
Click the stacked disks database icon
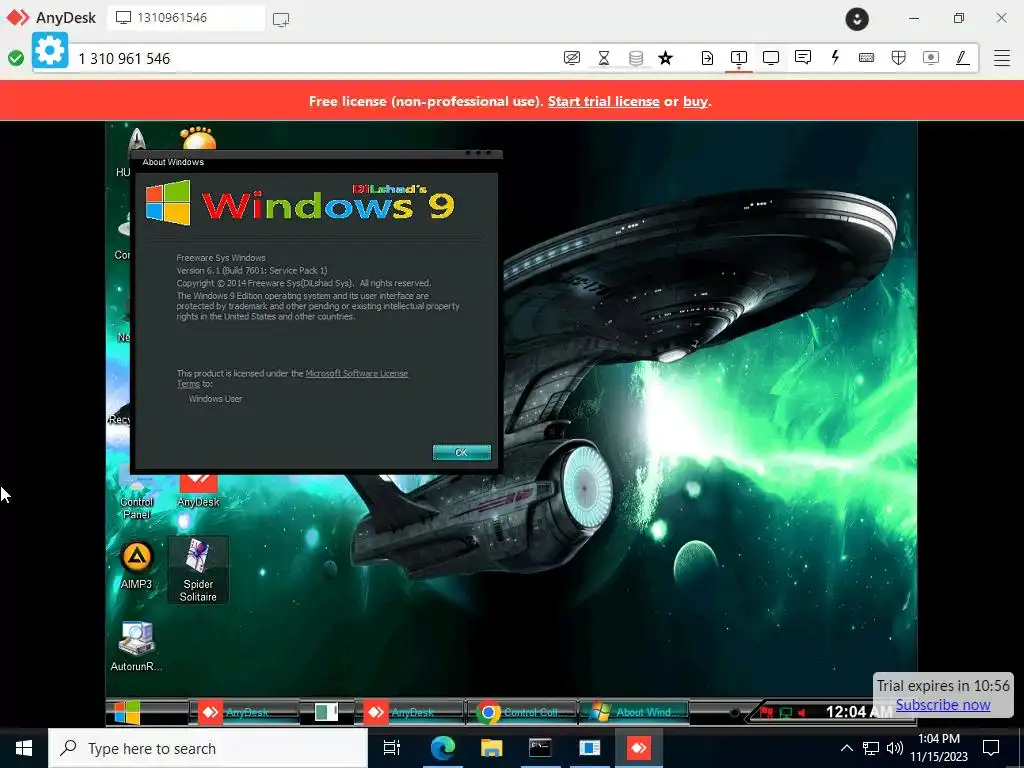click(635, 58)
